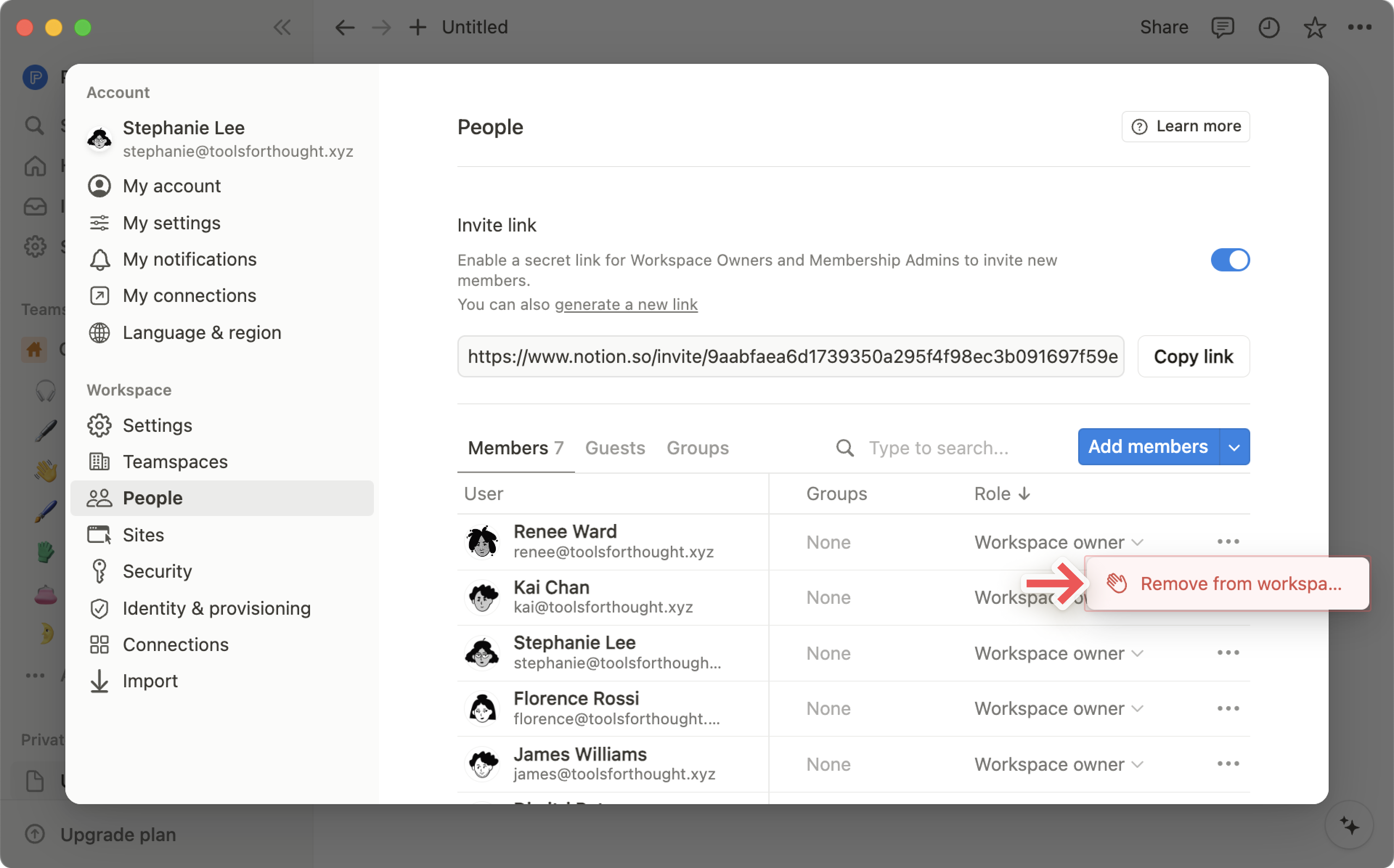This screenshot has width=1394, height=868.
Task: Click the back navigation arrow
Action: [x=345, y=27]
